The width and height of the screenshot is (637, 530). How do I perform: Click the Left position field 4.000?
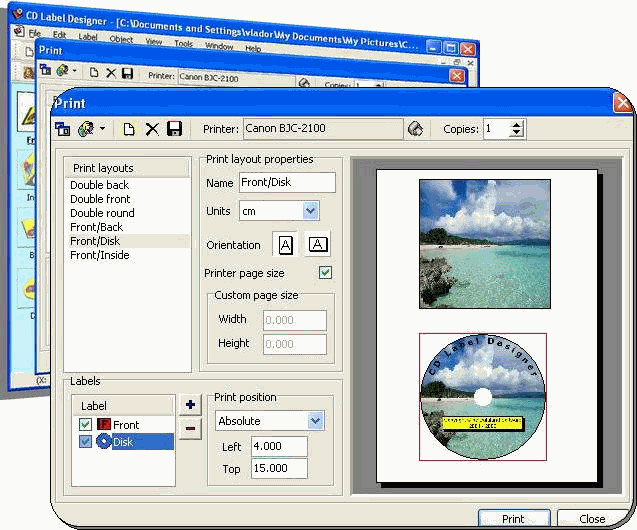[279, 446]
